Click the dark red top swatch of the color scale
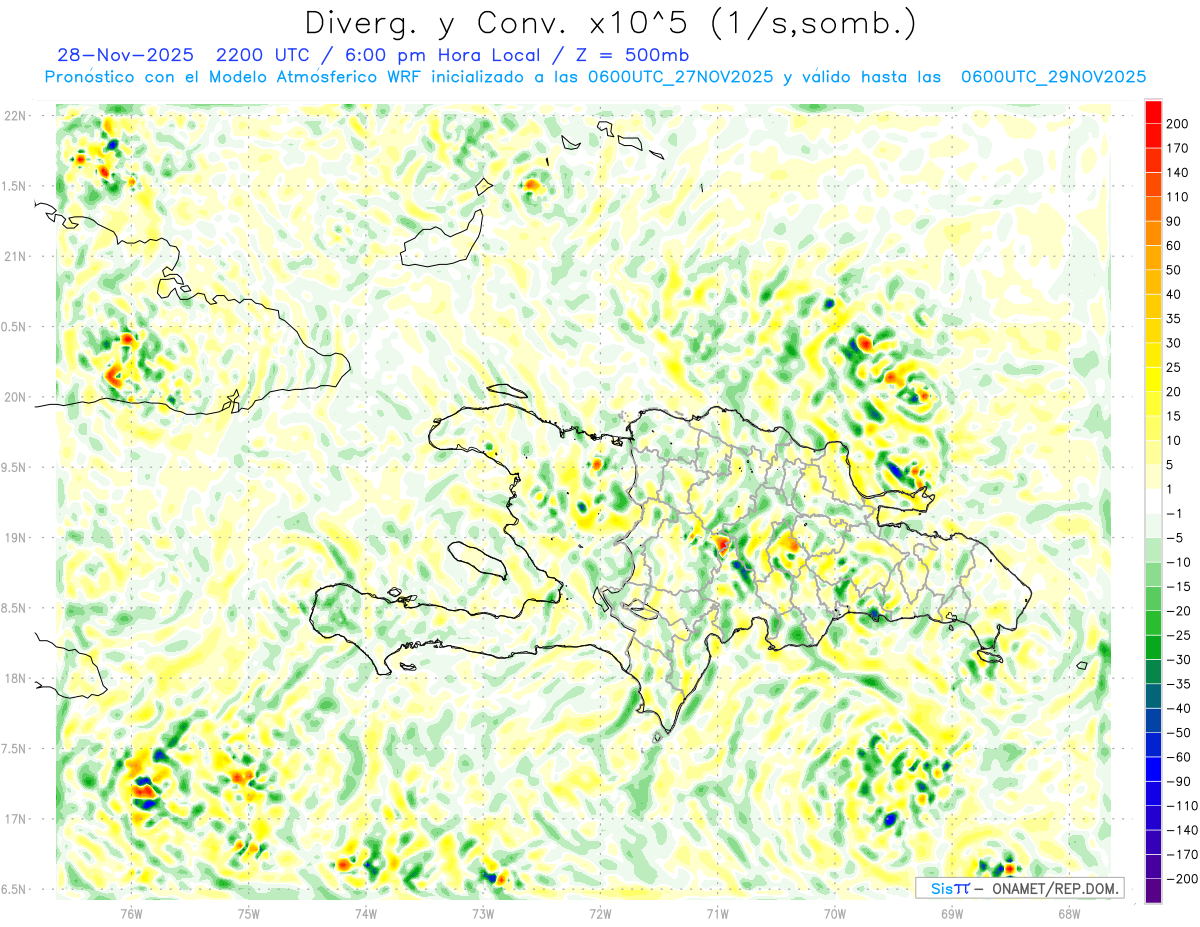Image resolution: width=1200 pixels, height=927 pixels. [x=1153, y=111]
